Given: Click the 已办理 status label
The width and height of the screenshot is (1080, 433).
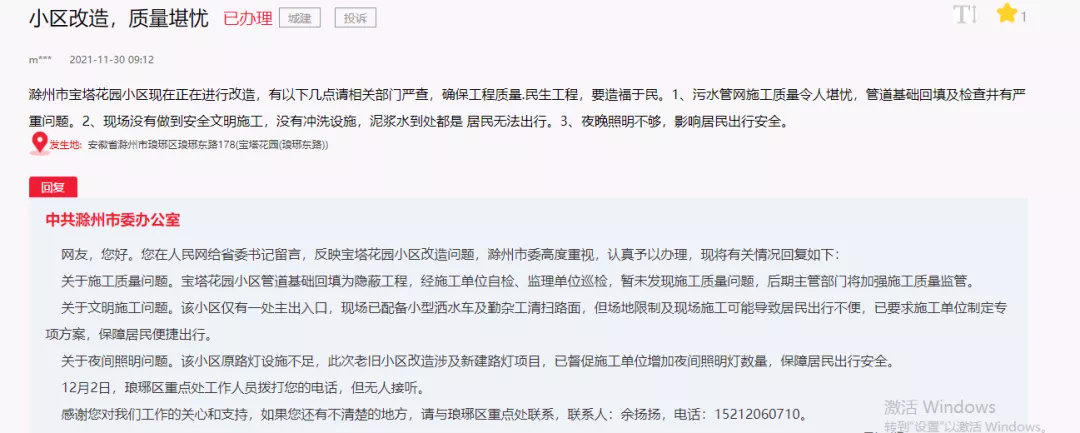Looking at the screenshot, I should tap(248, 19).
